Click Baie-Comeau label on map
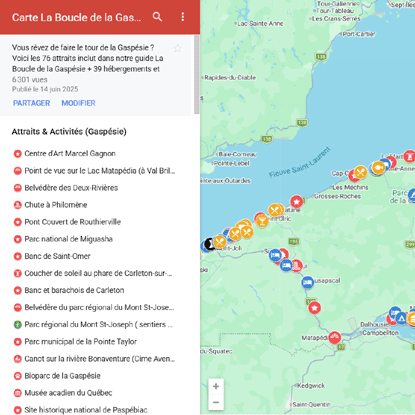The height and width of the screenshot is (415, 415). point(238,154)
